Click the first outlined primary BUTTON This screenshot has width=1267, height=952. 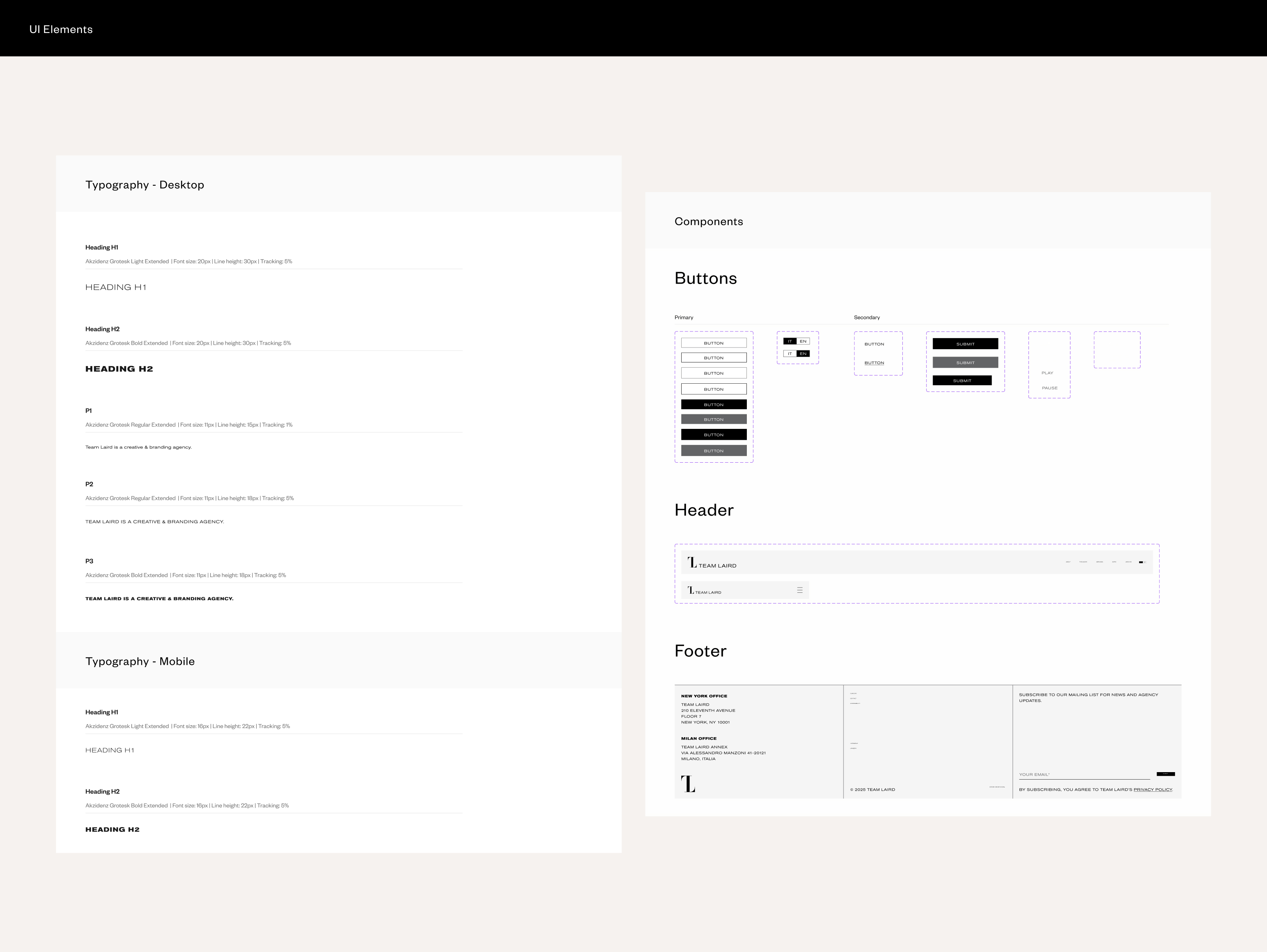pos(714,344)
